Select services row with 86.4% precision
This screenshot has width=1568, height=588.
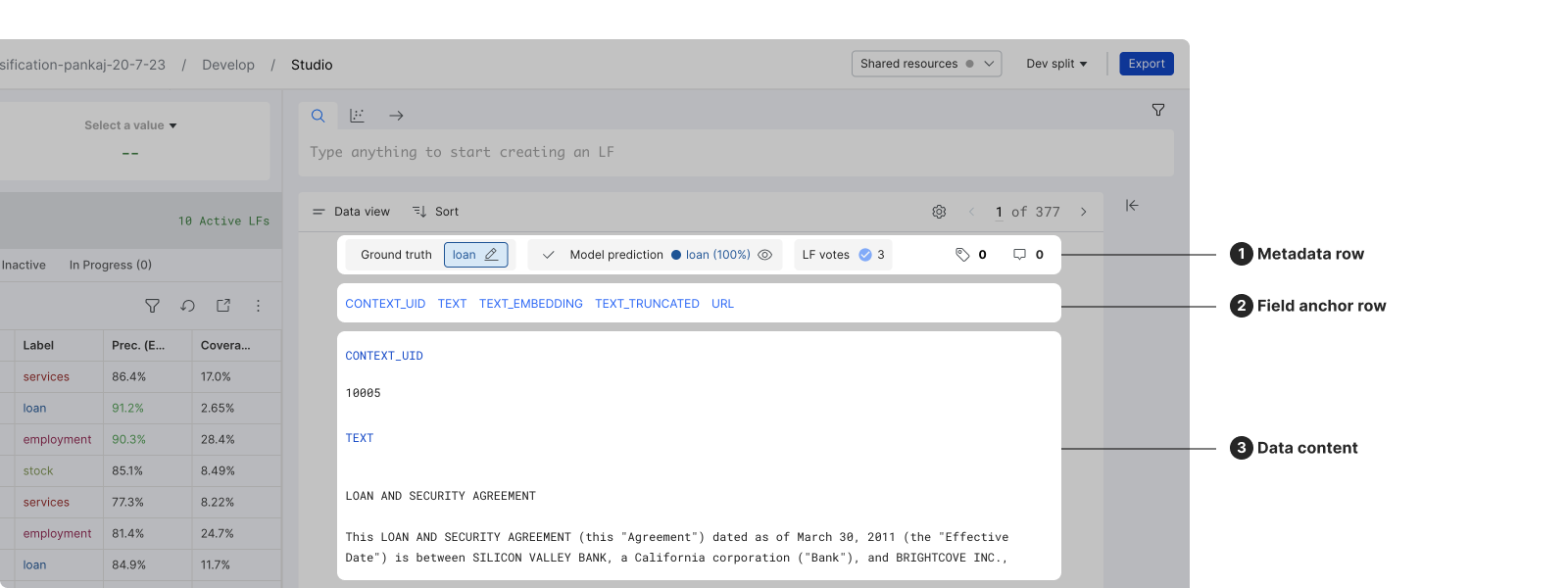140,376
